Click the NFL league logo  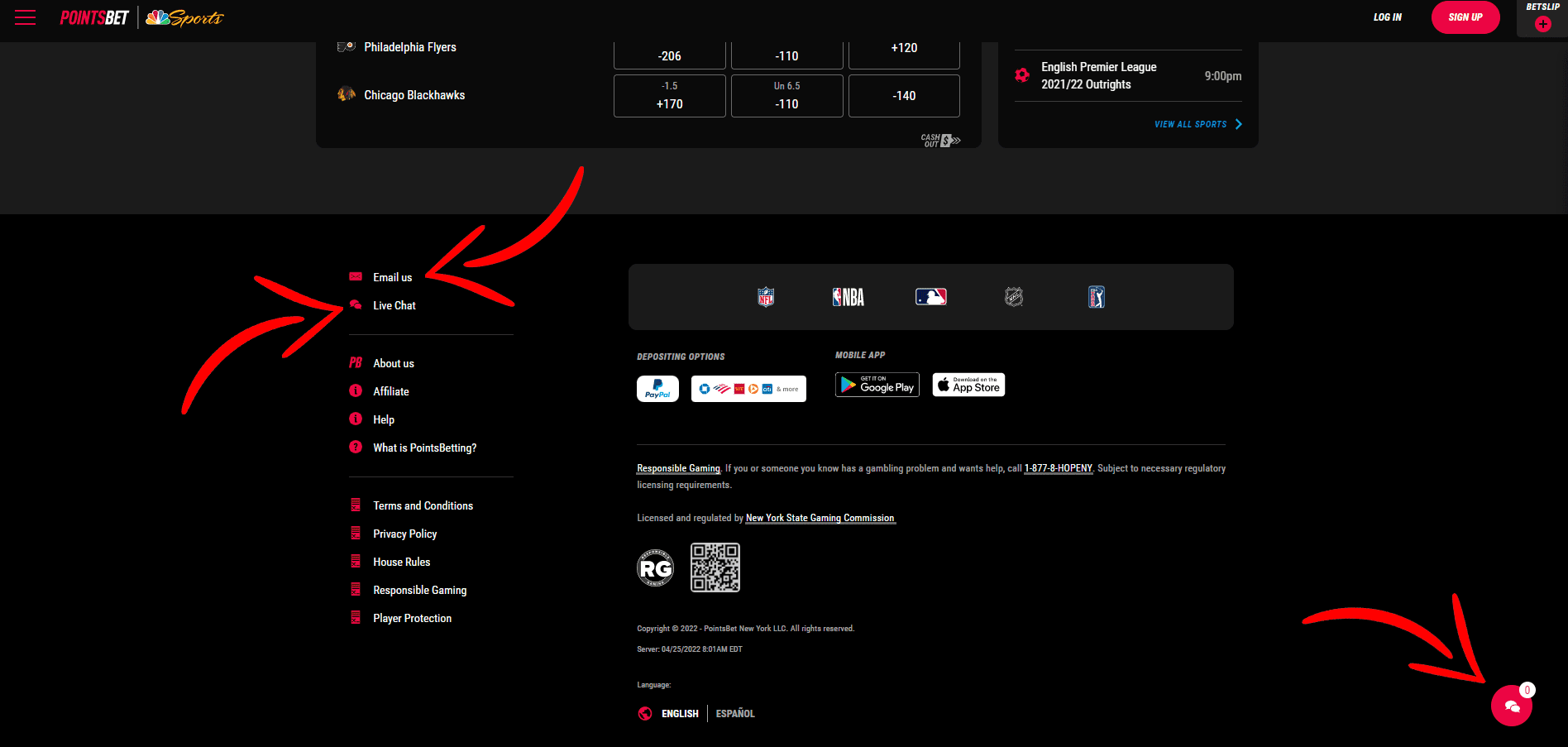766,297
